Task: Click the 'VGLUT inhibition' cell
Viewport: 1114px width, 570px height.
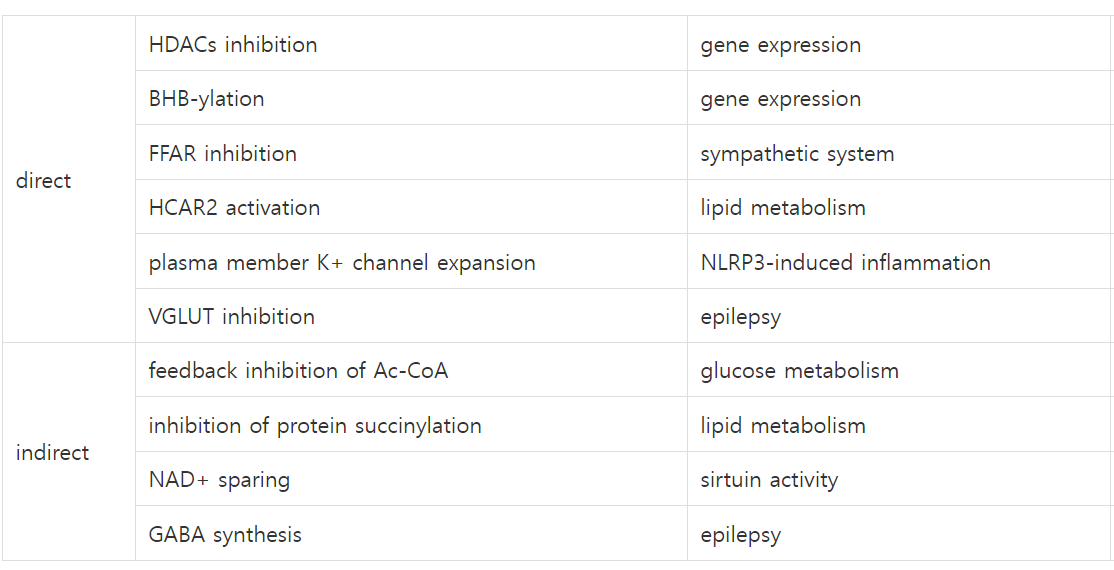Action: click(232, 317)
